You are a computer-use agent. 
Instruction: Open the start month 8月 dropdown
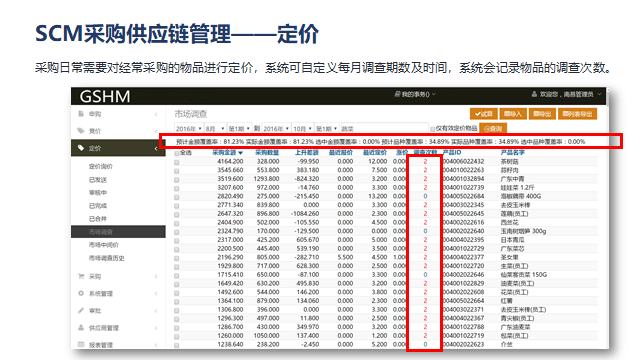click(215, 129)
